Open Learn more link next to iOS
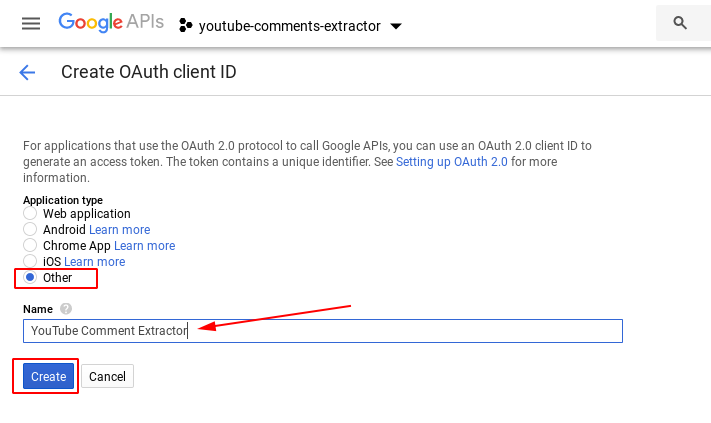Image resolution: width=711 pixels, height=423 pixels. point(94,262)
